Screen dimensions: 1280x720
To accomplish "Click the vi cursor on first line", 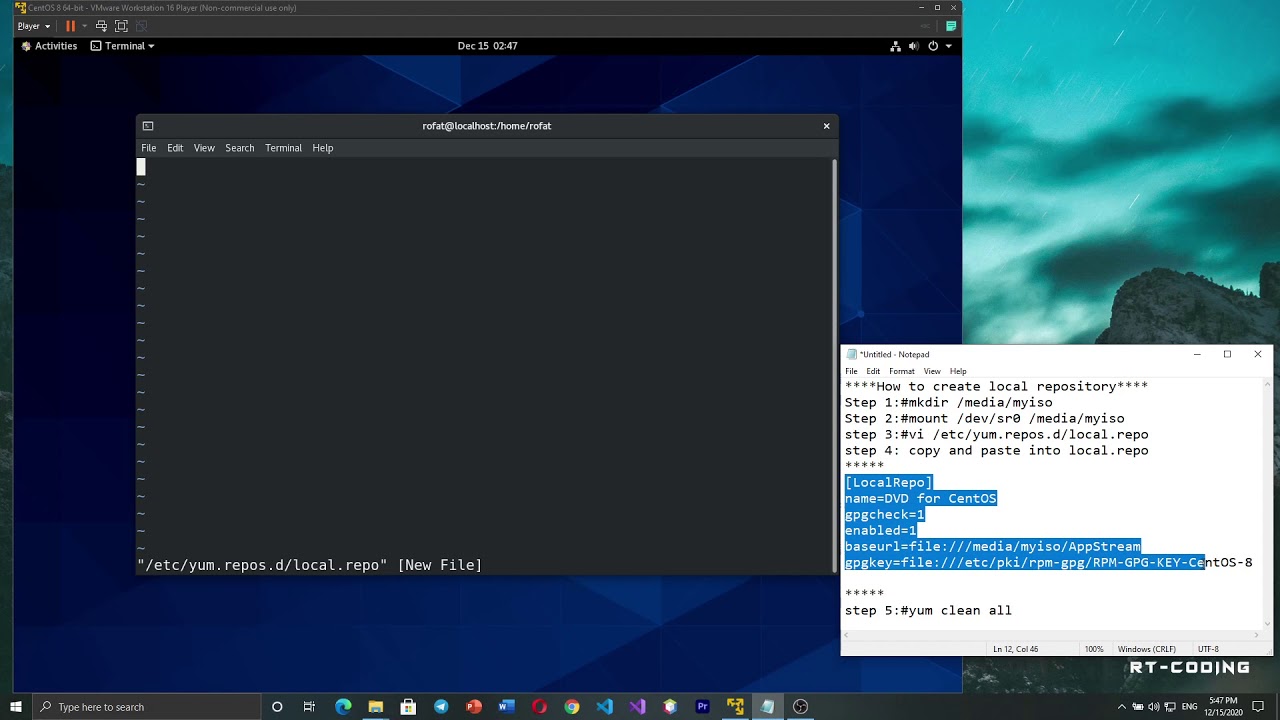I will 141,167.
